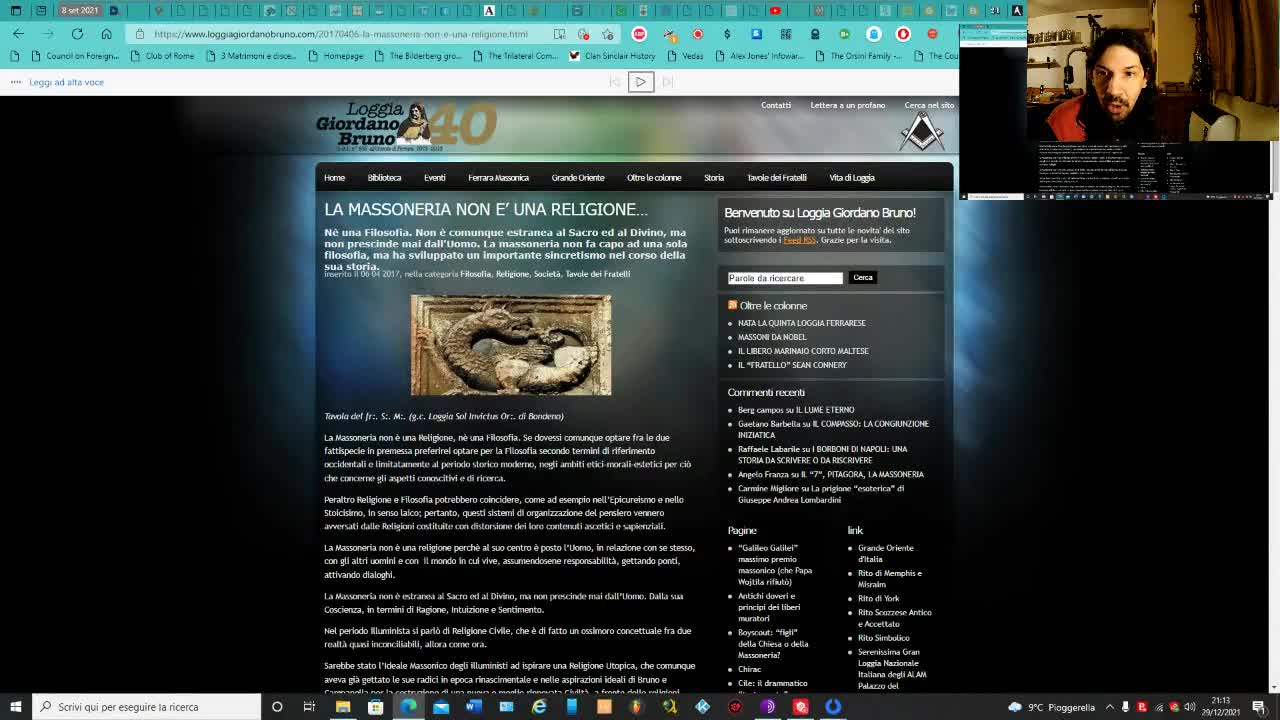Viewport: 1280px width, 720px height.
Task: Switch to the YouTube tab
Action: pyautogui.click(x=775, y=10)
